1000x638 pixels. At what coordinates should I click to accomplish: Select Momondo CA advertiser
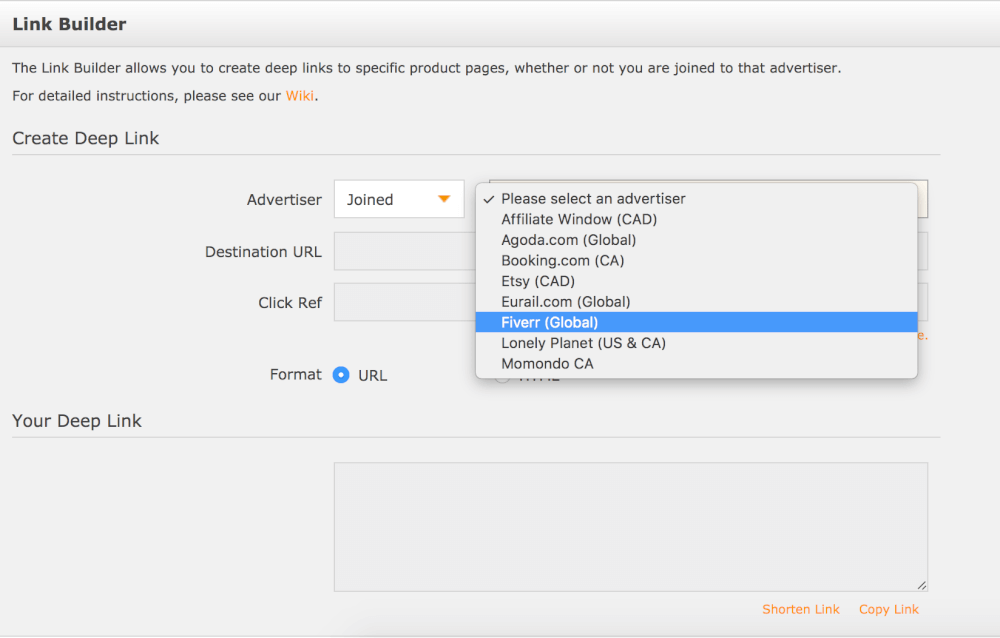coord(696,364)
